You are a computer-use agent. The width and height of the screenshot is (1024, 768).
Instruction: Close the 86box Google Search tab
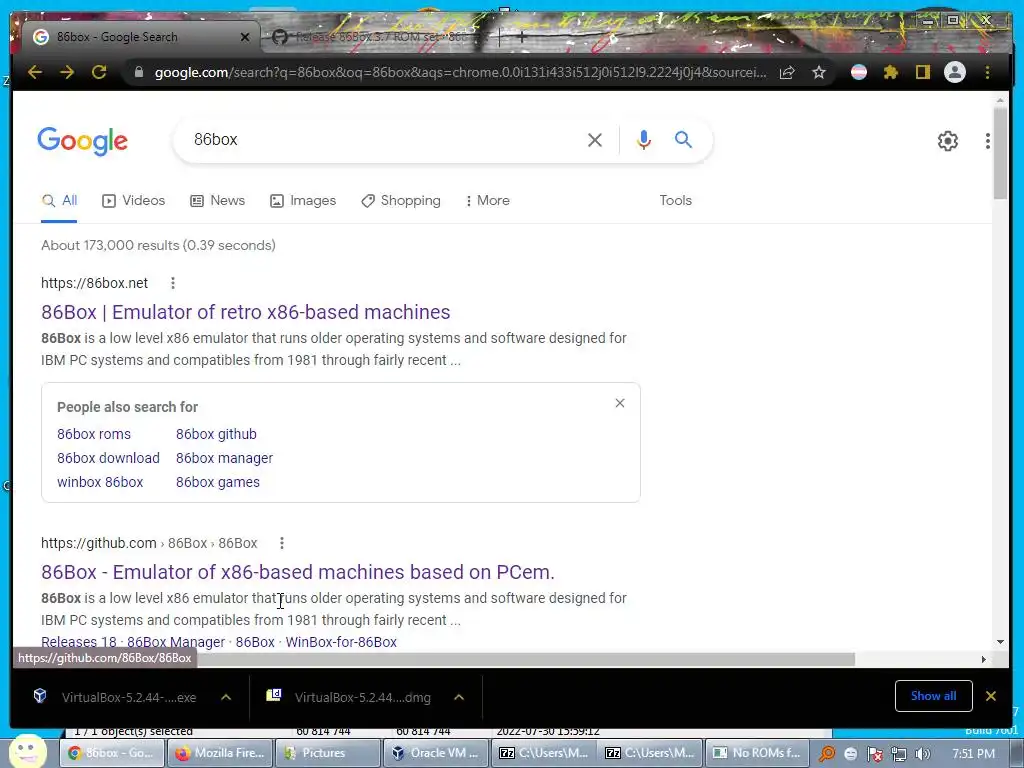245,37
